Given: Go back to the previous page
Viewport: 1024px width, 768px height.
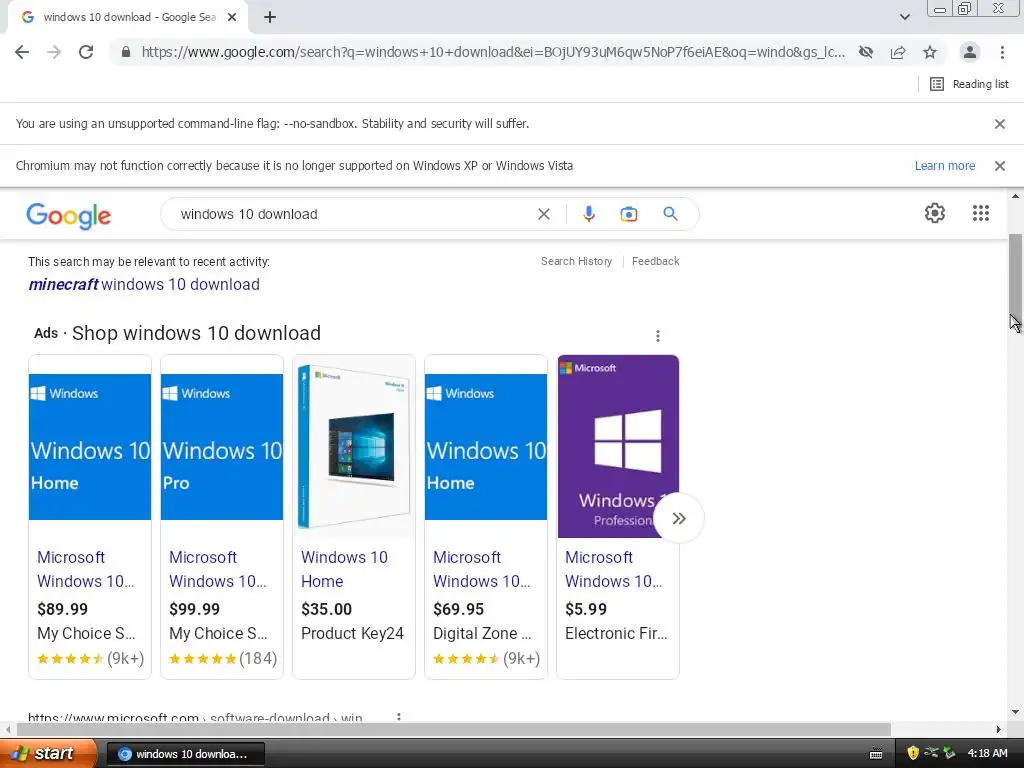Looking at the screenshot, I should tap(22, 52).
